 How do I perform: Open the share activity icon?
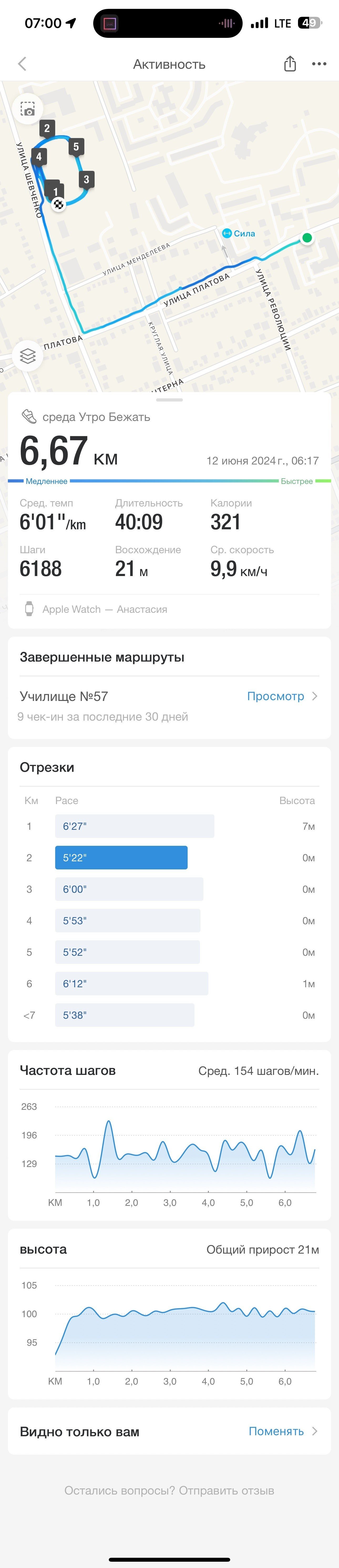(290, 63)
